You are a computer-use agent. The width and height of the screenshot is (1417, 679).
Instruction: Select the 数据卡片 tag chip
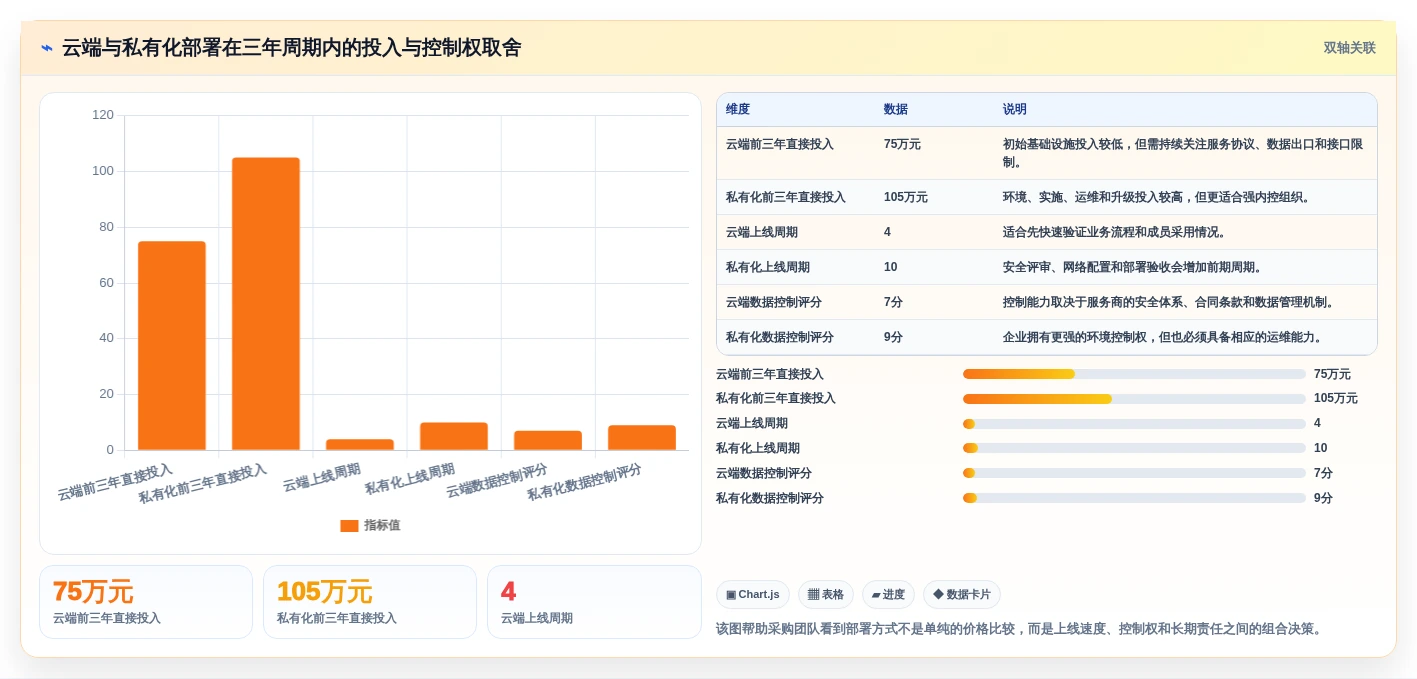[962, 594]
